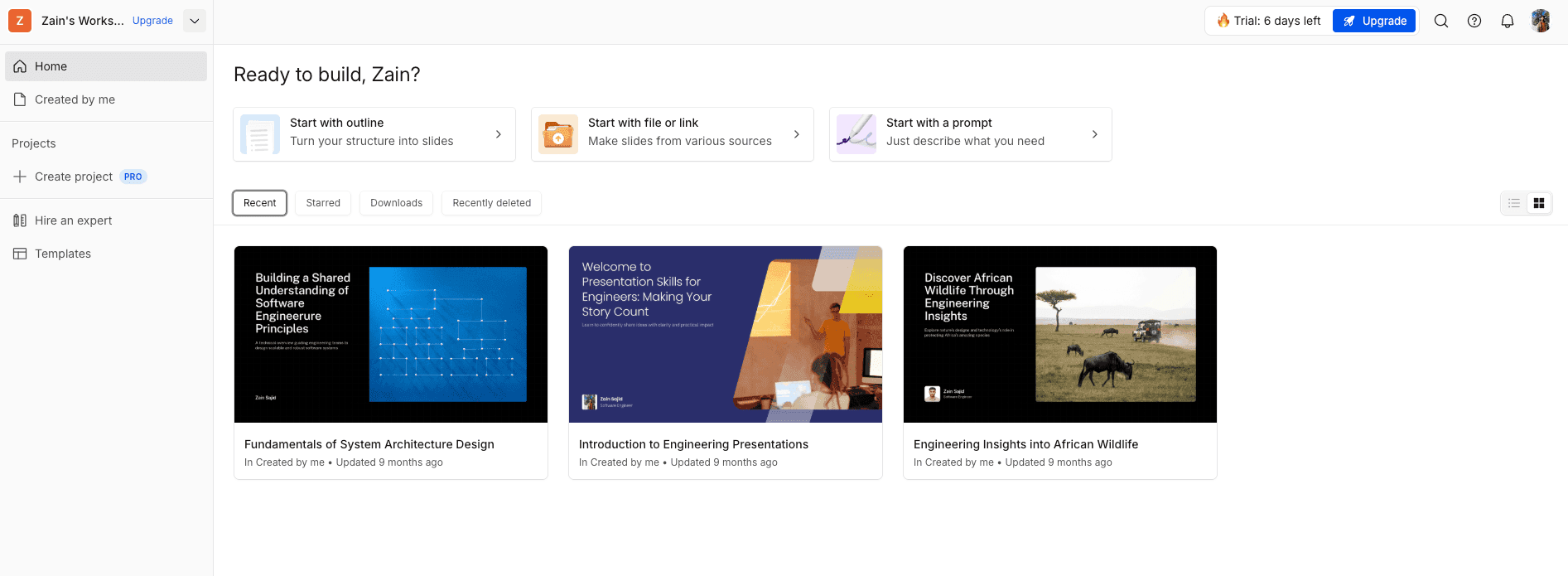Open the Engineering Presentations thumbnail
This screenshot has width=1568, height=576.
(x=726, y=334)
